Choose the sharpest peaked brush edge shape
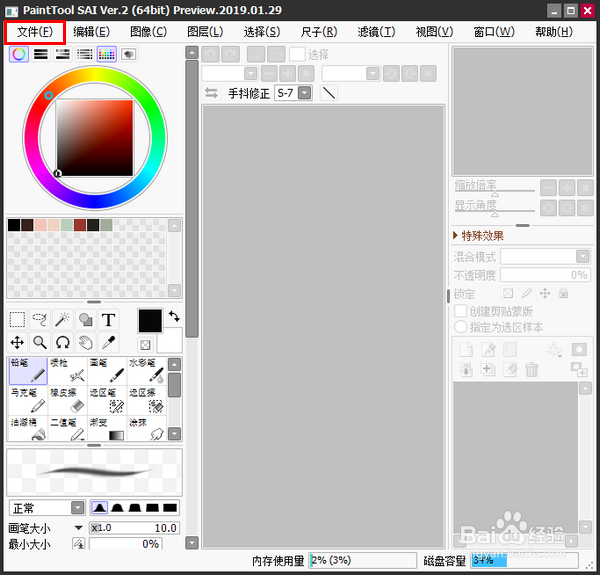600x575 pixels. [99, 508]
